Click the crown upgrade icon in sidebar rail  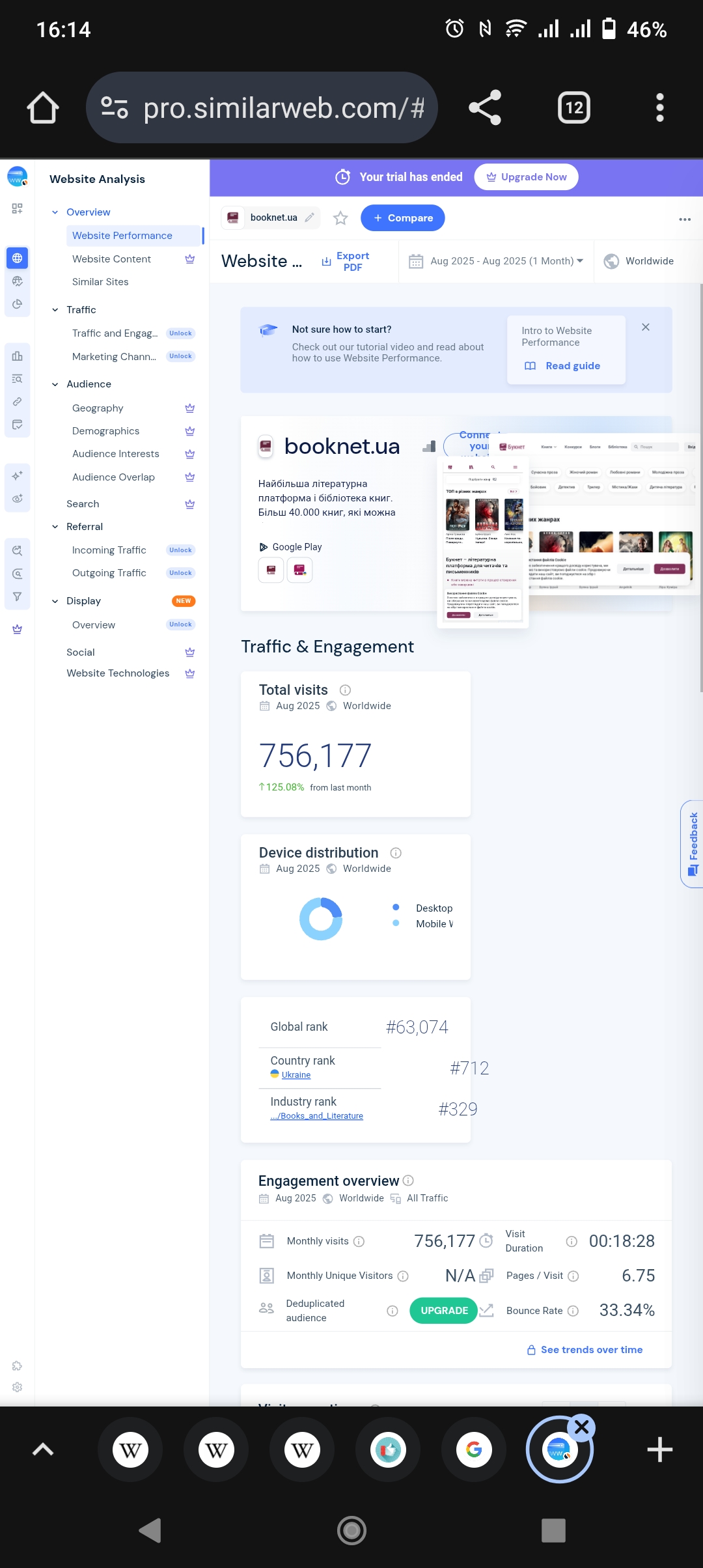(x=18, y=629)
